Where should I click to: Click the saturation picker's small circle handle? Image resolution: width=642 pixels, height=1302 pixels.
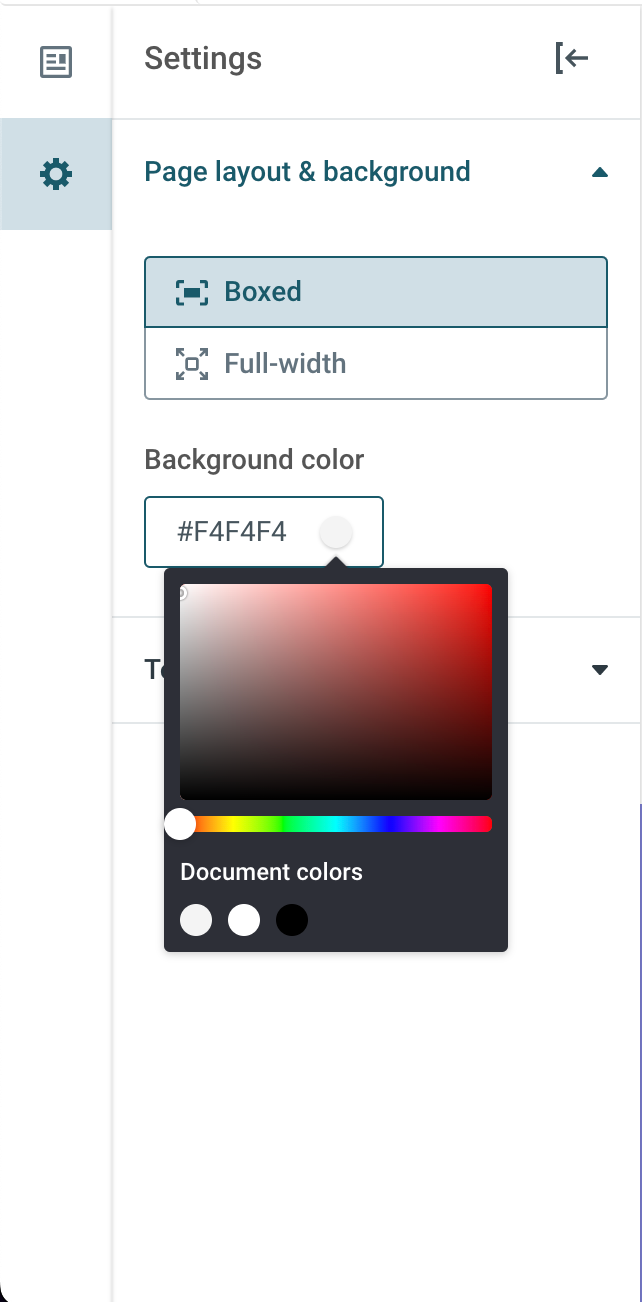pos(182,593)
